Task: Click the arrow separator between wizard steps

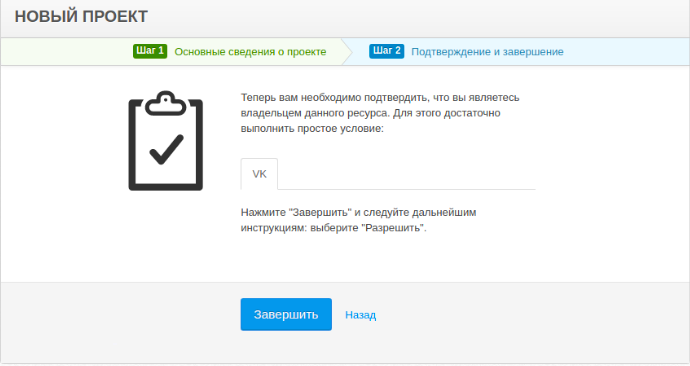Action: [347, 51]
